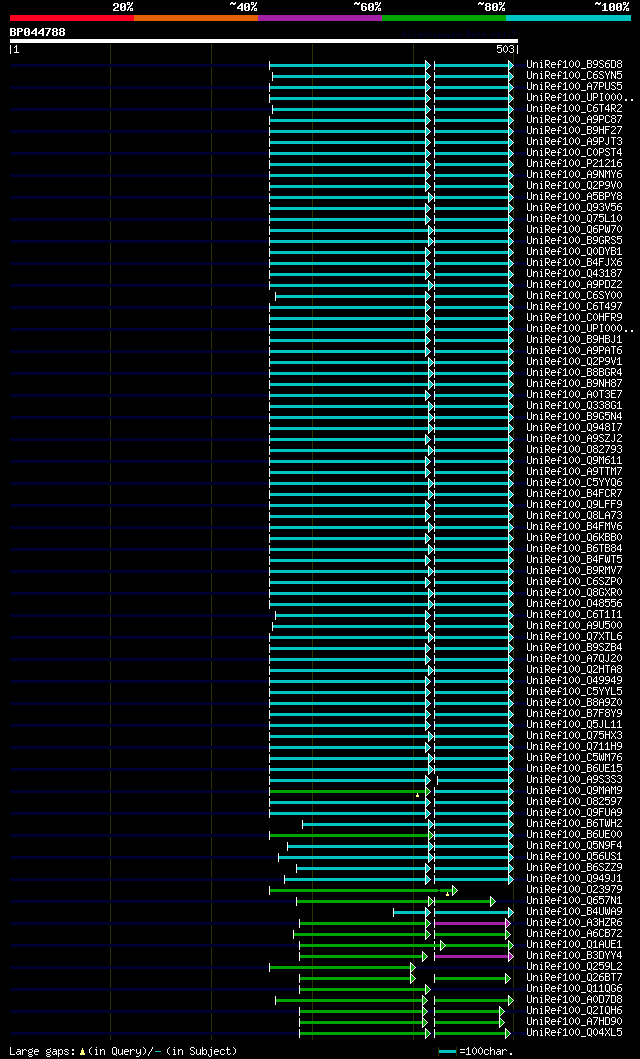Select hit label UniRef100_Q2IQH6
The width and height of the screenshot is (640, 1059).
575,1010
